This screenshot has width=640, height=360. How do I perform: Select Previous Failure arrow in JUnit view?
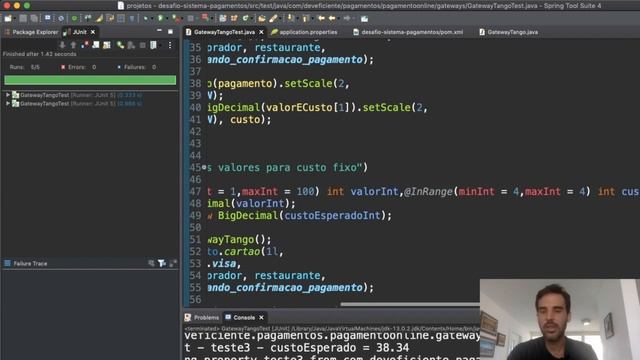(73, 45)
